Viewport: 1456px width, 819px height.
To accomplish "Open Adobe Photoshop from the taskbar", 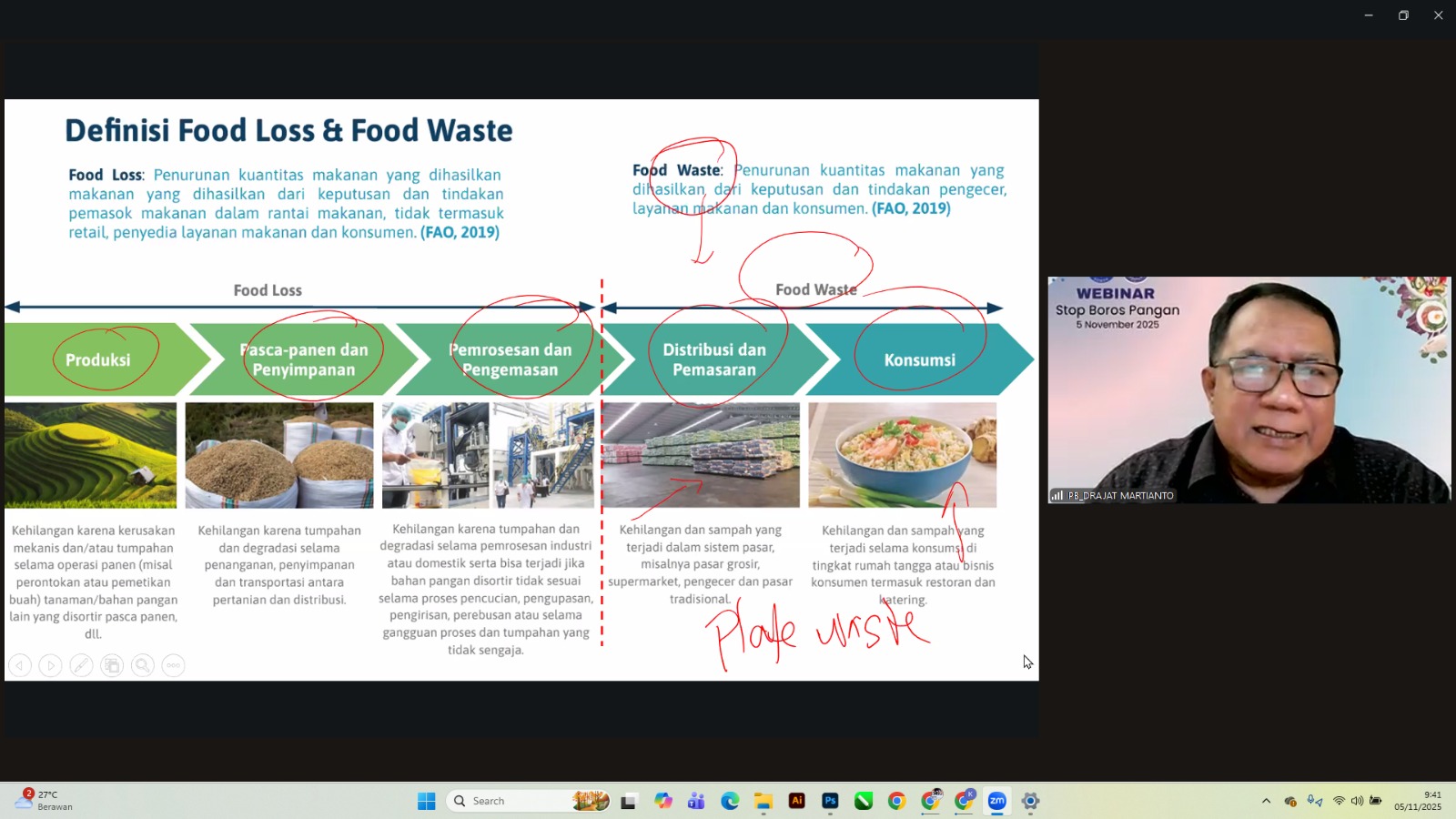I will [x=830, y=801].
